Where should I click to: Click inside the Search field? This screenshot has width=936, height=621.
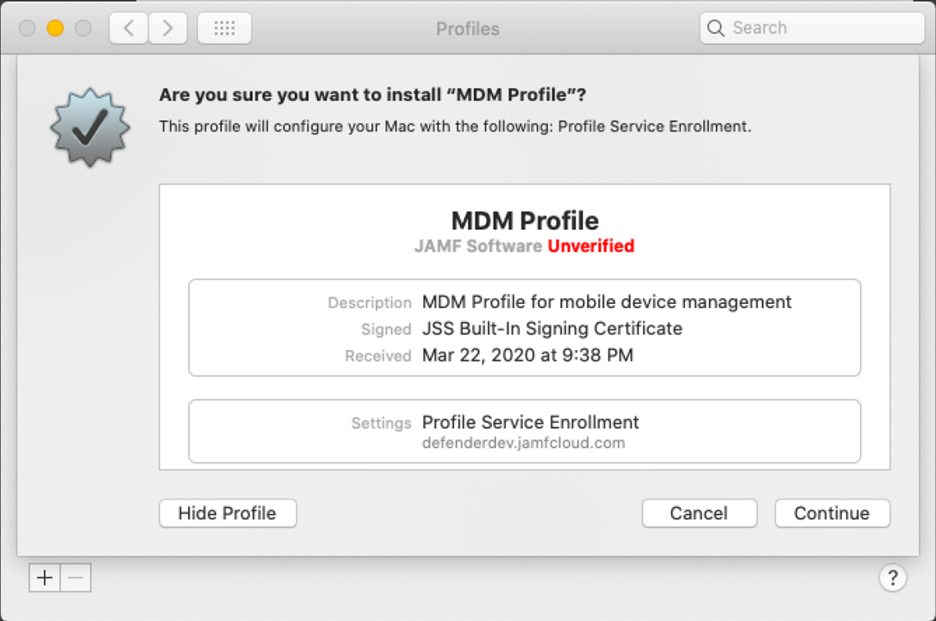pos(820,28)
